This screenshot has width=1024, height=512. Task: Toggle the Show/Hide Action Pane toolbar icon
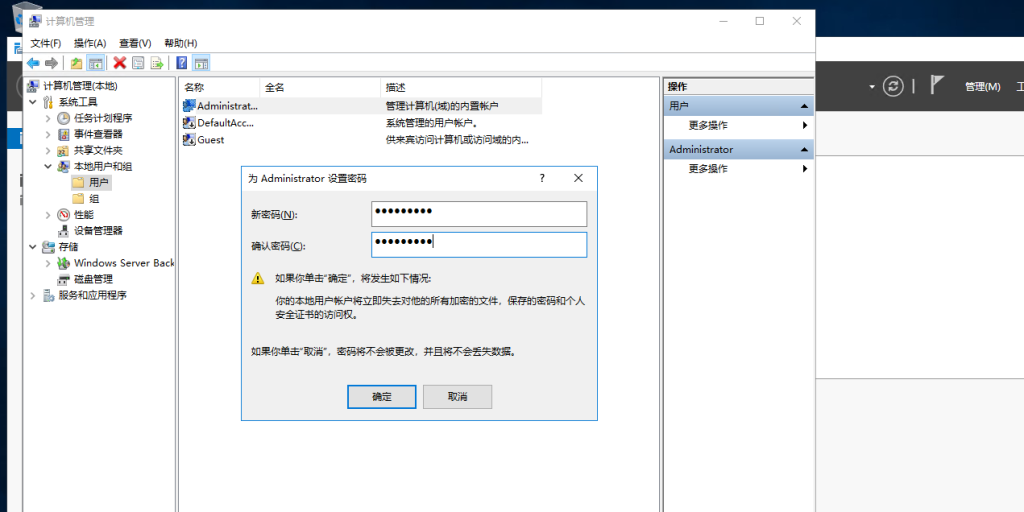pyautogui.click(x=201, y=63)
